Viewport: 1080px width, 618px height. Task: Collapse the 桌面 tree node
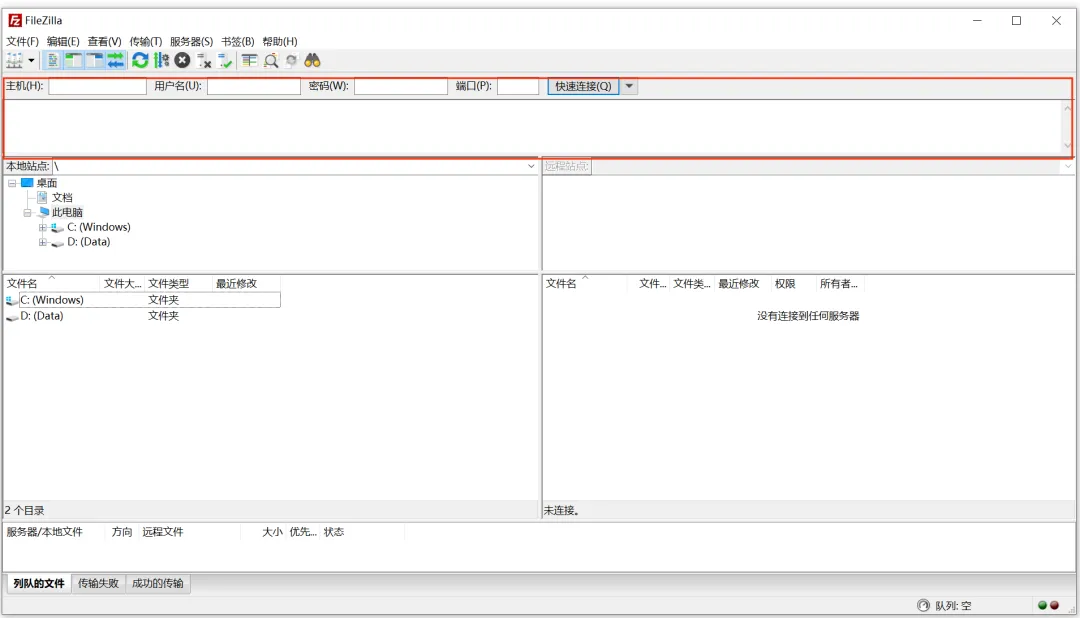coord(12,183)
